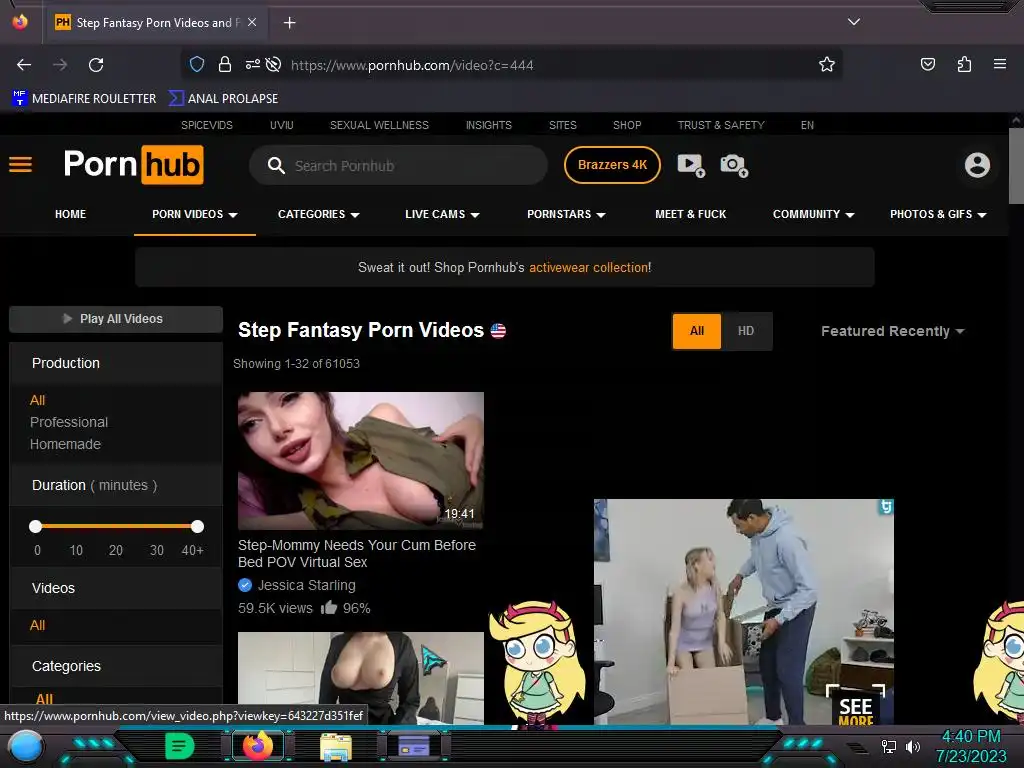Expand the COMMUNITY nav dropdown
Viewport: 1024px width, 768px height.
pos(814,214)
